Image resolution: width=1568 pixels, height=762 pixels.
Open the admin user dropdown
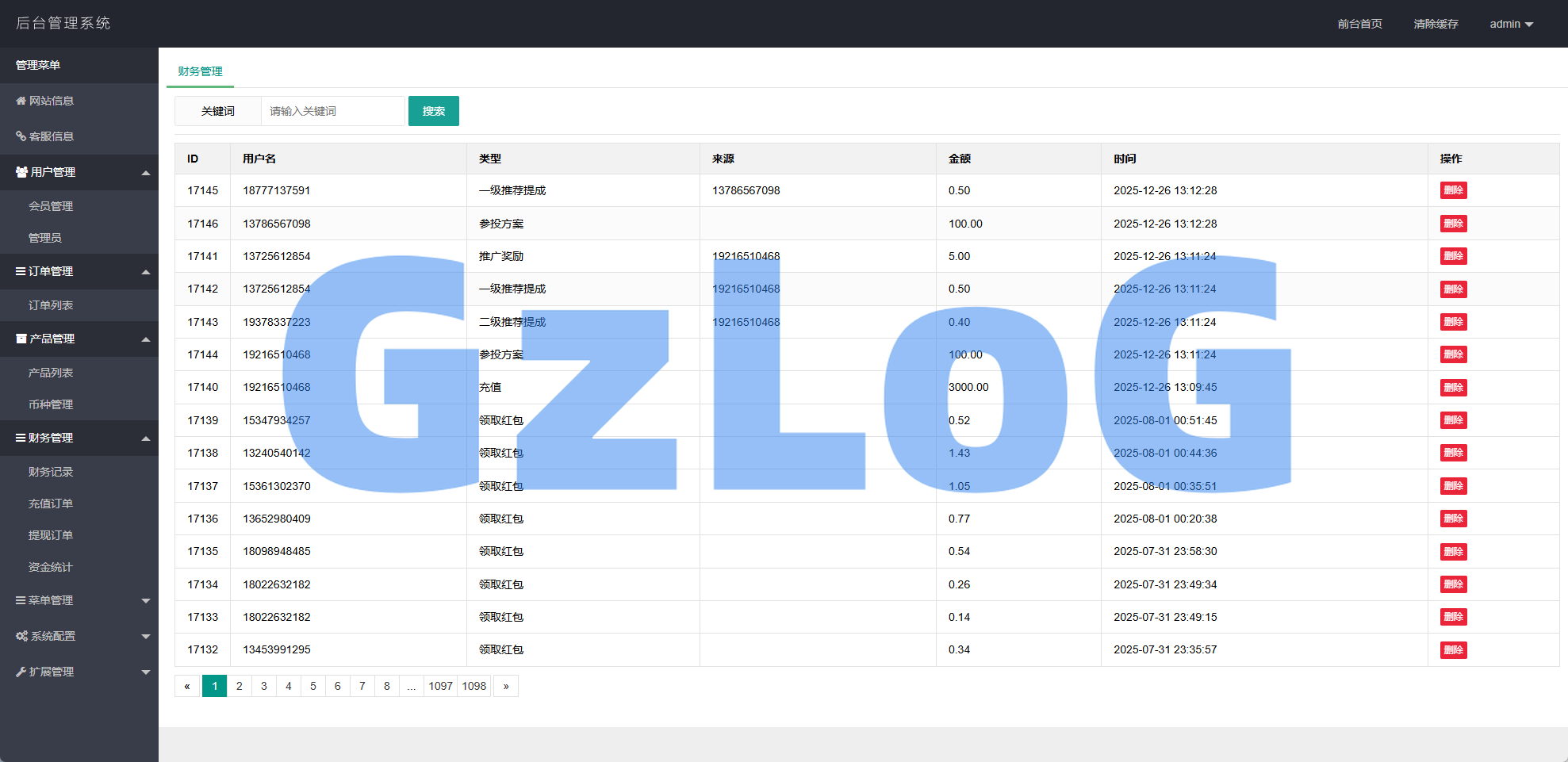coord(1511,24)
